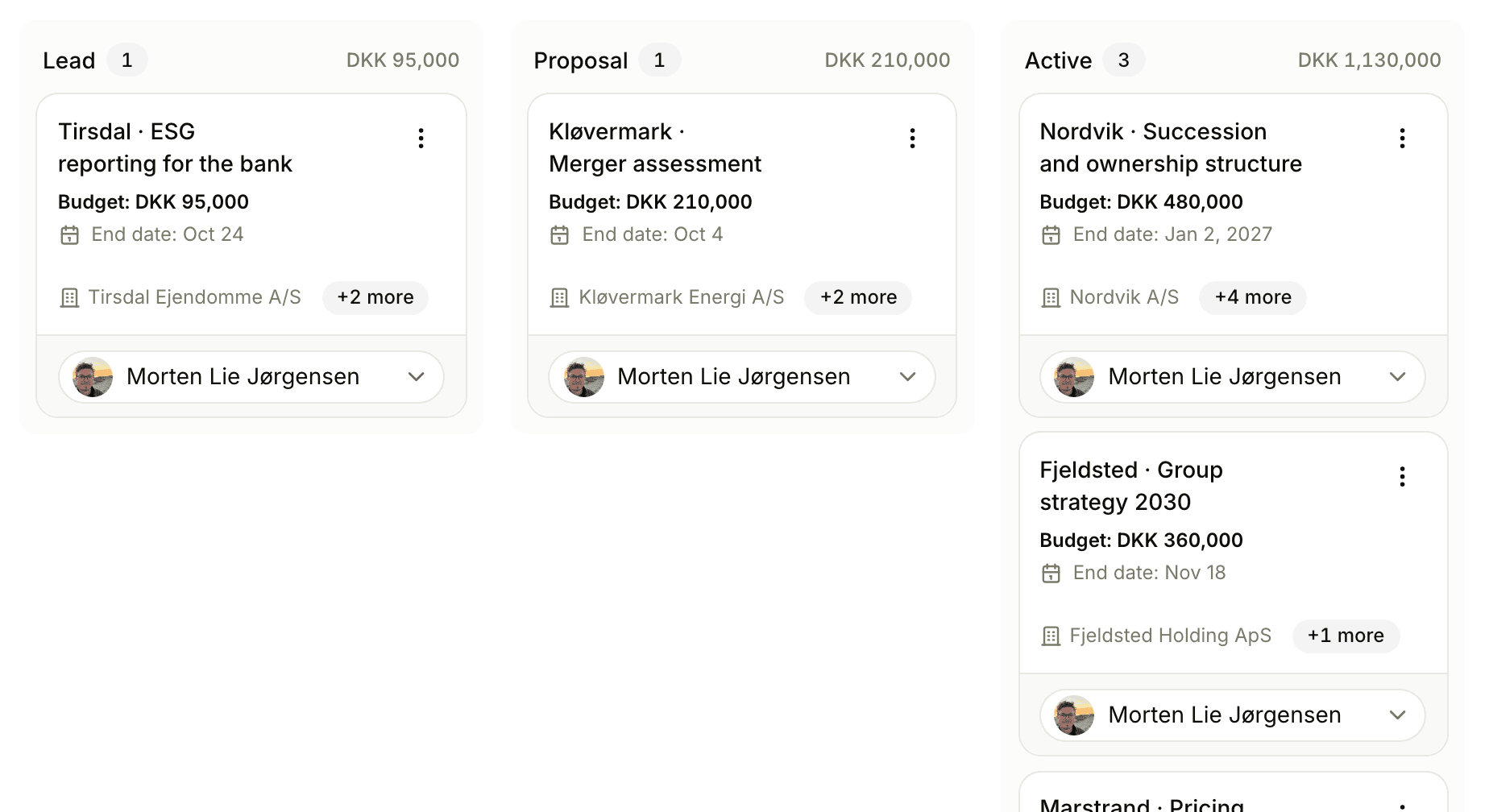The height and width of the screenshot is (812, 1489).
Task: Click the Lead column total DKK 95,000
Action: (403, 60)
